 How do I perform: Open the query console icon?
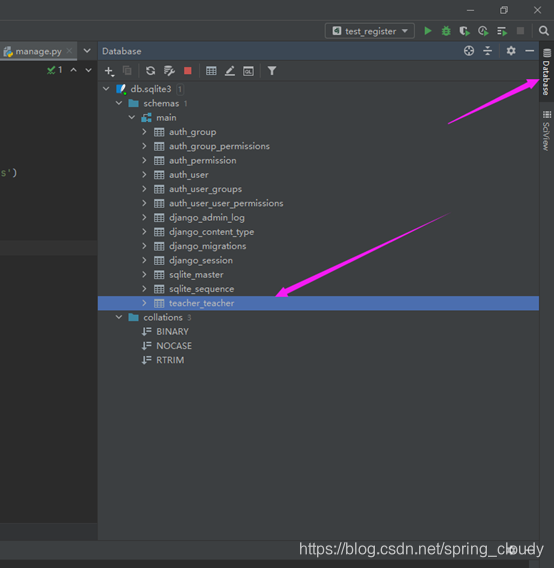248,71
